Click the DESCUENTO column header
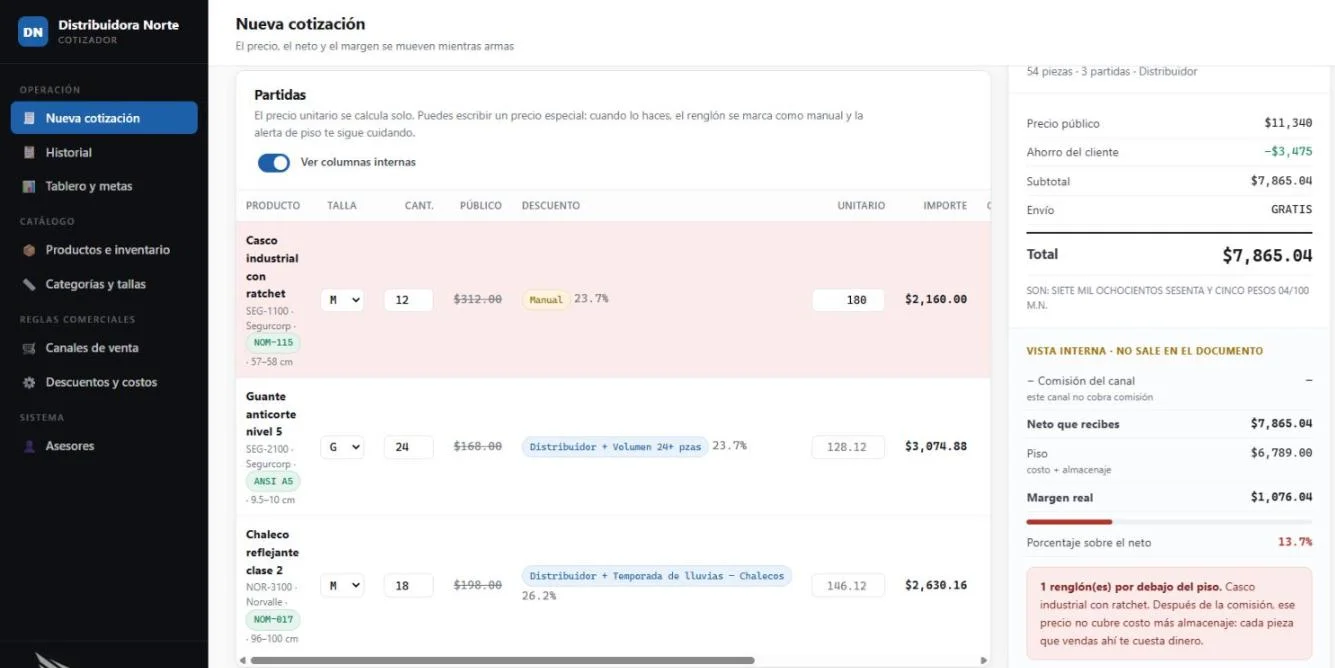1335x668 pixels. click(x=550, y=206)
